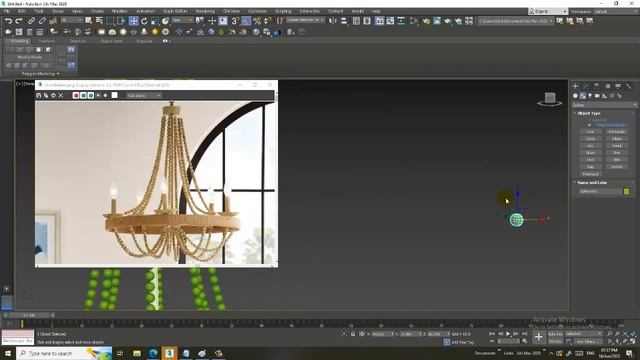Click the Circle spline button
Screen dimensions: 640x360
pos(591,139)
